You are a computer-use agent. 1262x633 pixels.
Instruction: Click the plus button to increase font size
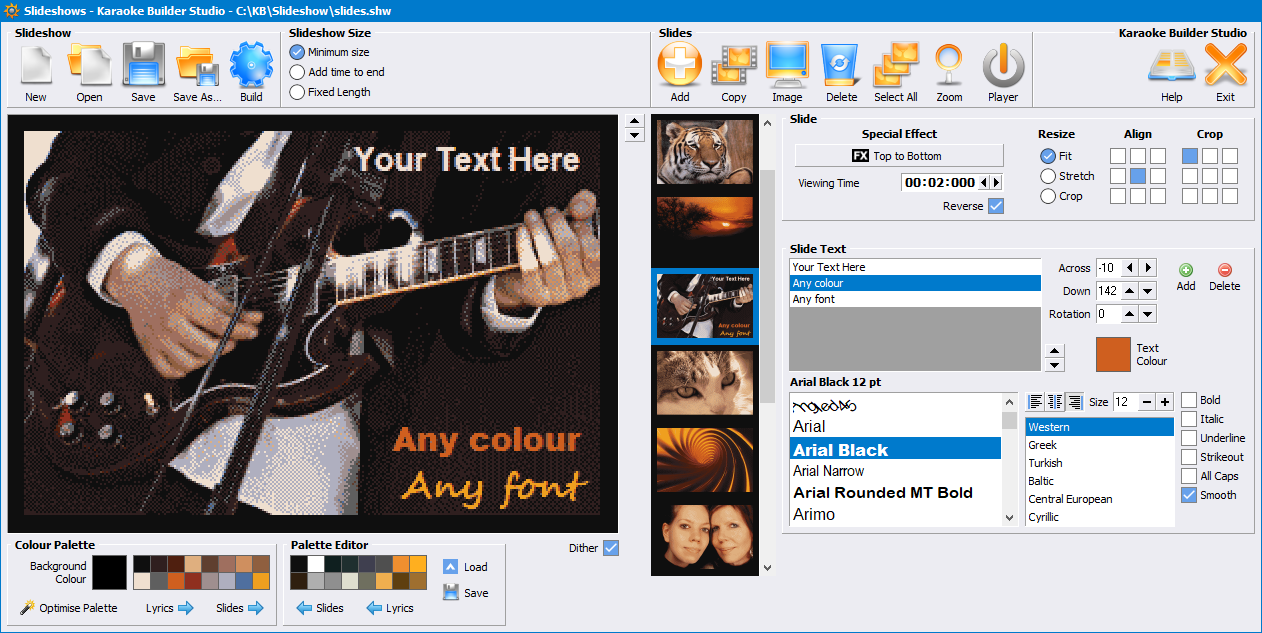tap(1165, 402)
